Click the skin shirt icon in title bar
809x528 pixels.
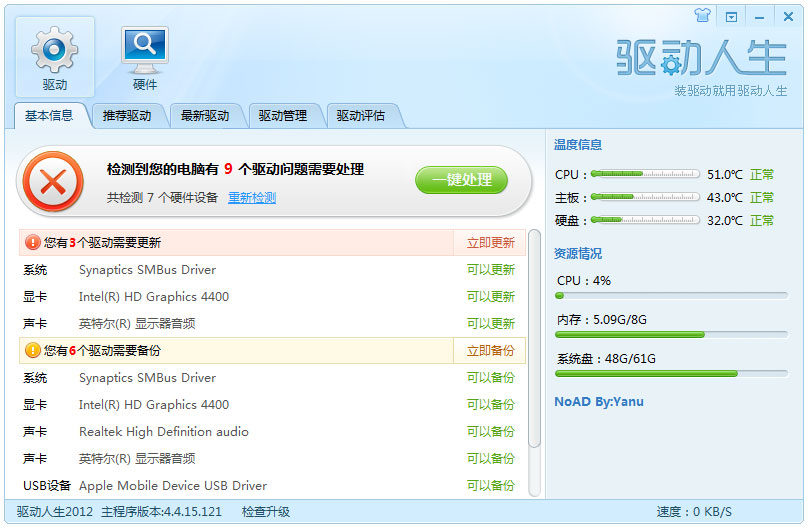[x=702, y=15]
